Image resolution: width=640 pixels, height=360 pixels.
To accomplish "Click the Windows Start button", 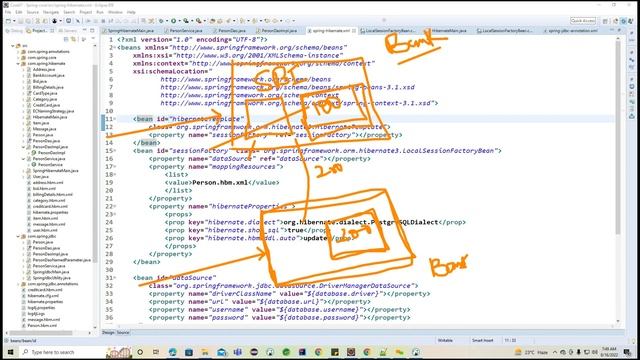I will pos(10,352).
